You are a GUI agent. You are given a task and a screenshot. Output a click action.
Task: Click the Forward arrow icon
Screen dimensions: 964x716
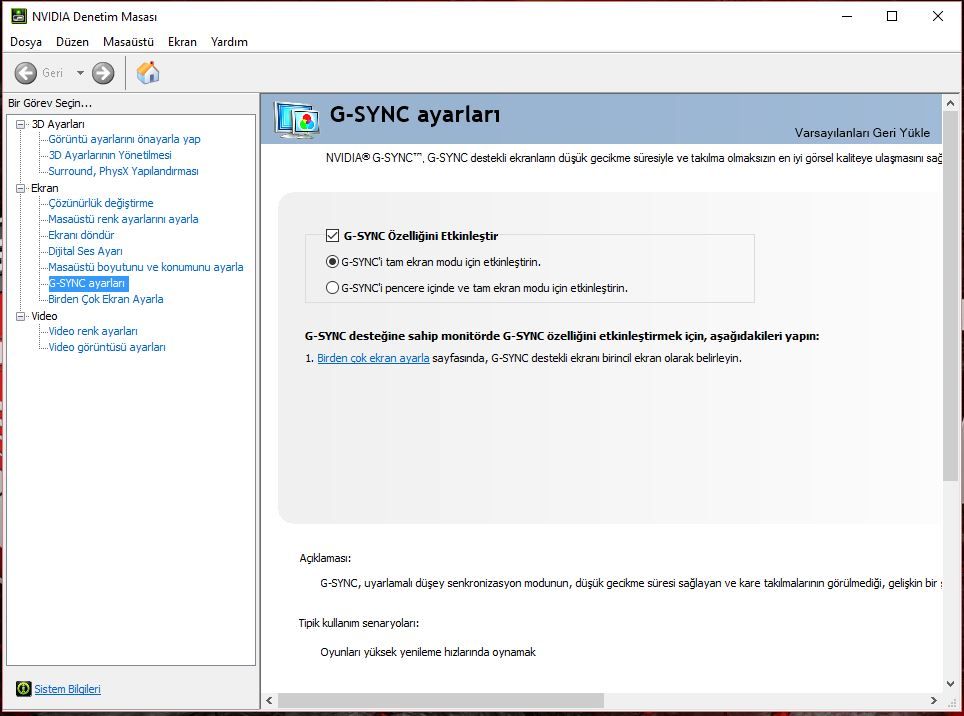pos(103,73)
